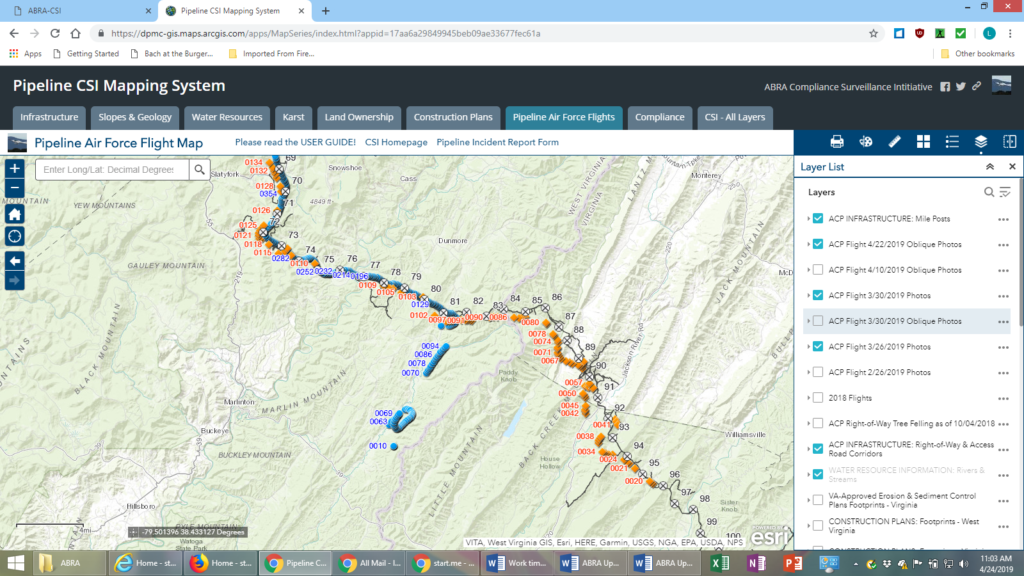Click the Home extent button on map

pyautogui.click(x=13, y=213)
